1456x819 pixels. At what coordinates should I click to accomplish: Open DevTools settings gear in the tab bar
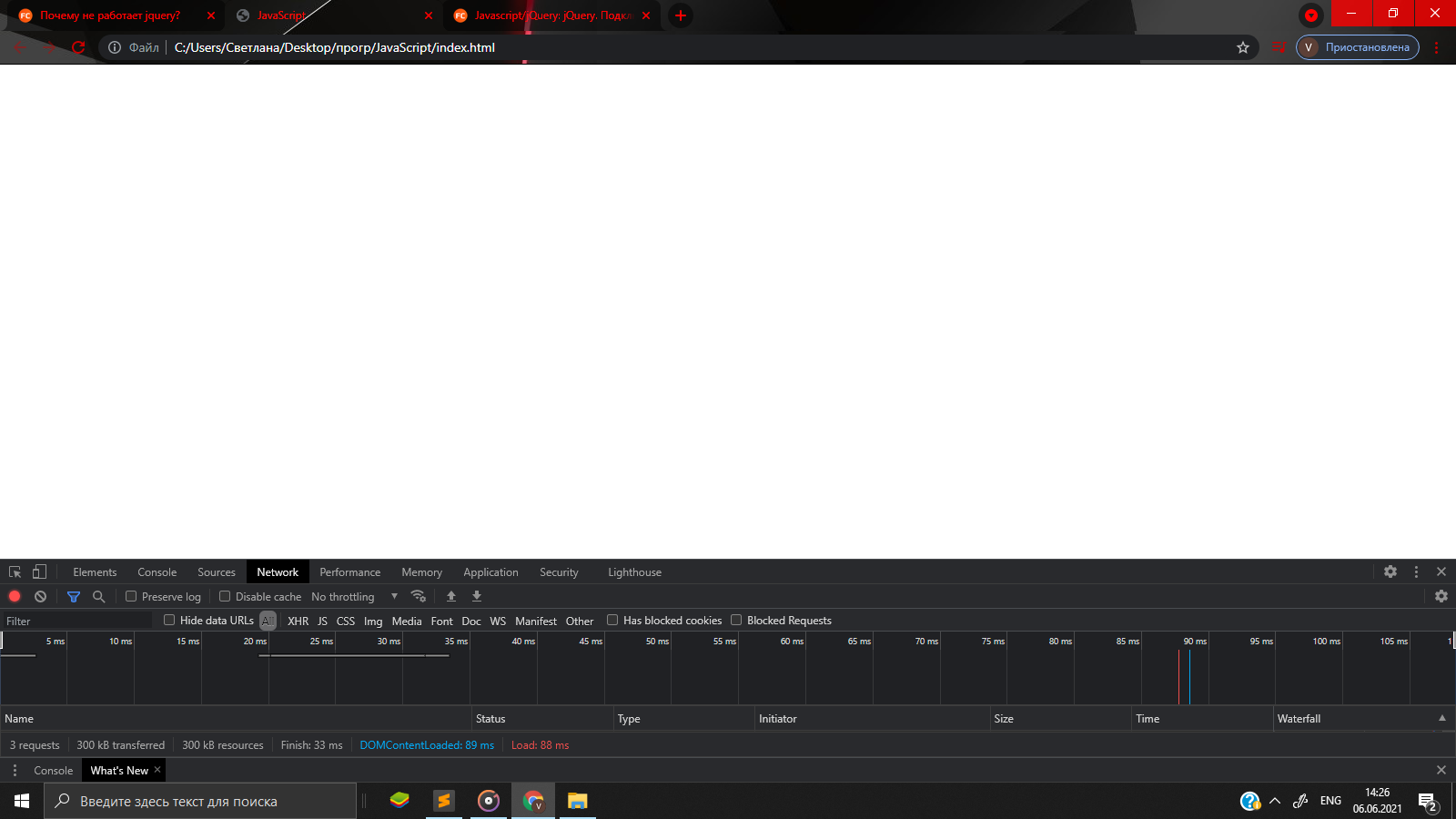point(1390,572)
